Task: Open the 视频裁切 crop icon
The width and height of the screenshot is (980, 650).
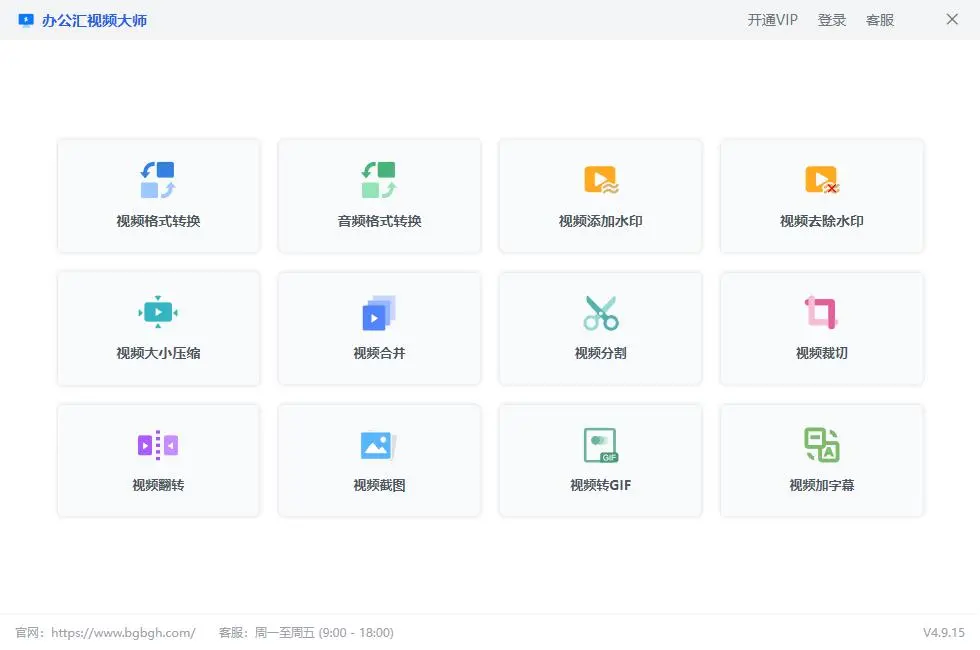Action: click(822, 313)
